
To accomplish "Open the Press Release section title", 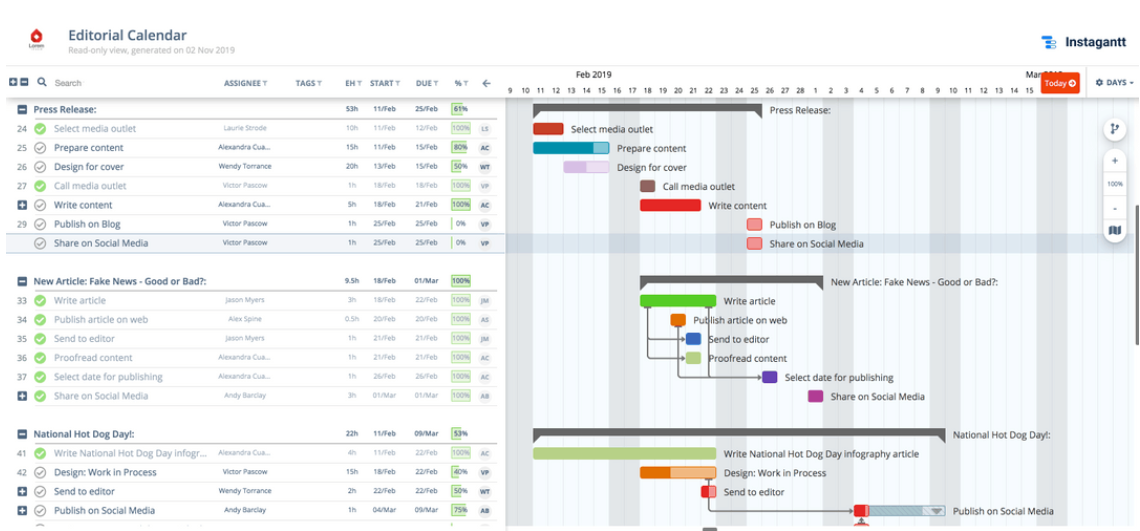I will pos(65,110).
